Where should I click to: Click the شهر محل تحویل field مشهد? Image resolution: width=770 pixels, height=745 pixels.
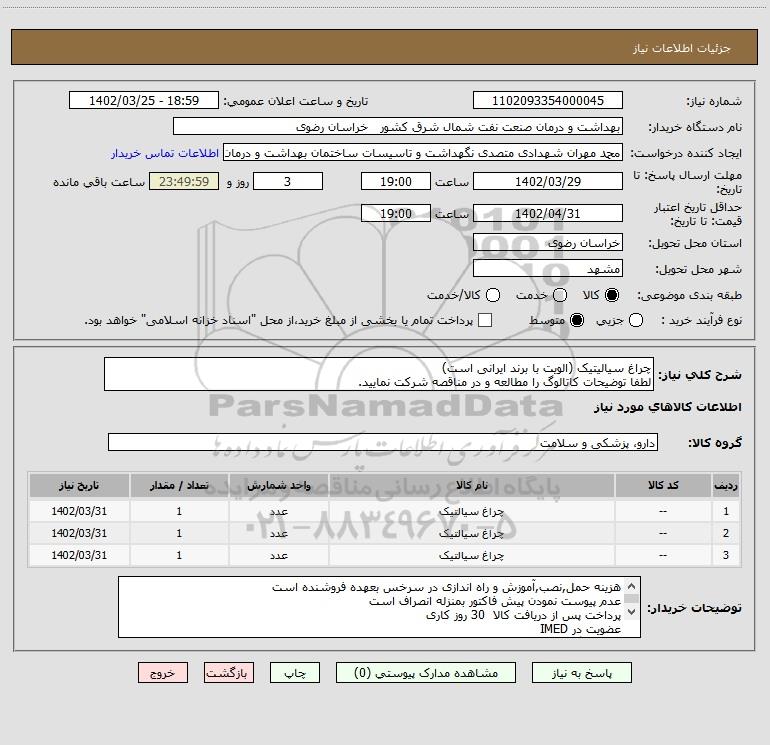[x=548, y=268]
